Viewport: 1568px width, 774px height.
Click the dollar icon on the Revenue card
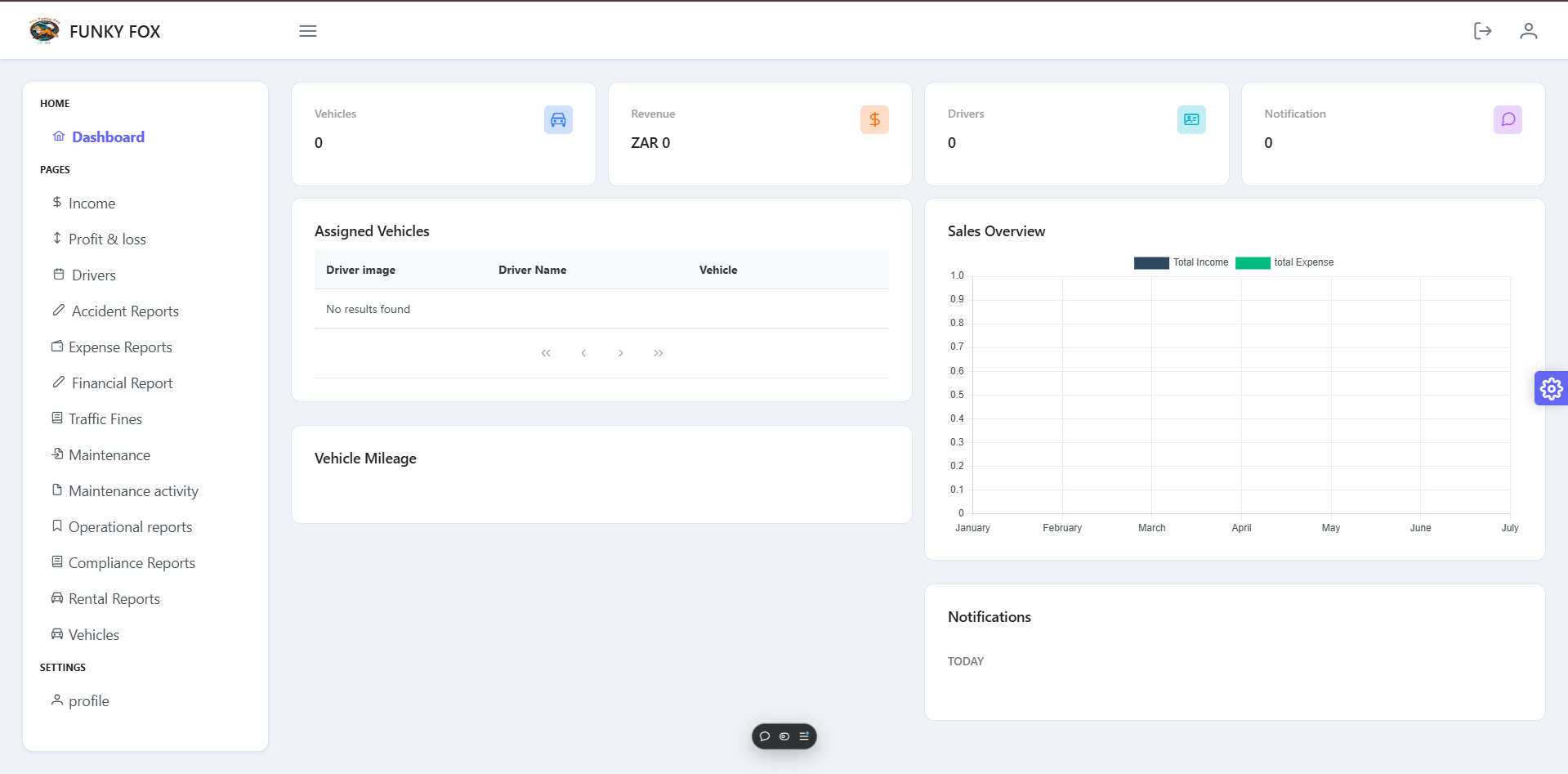coord(874,119)
